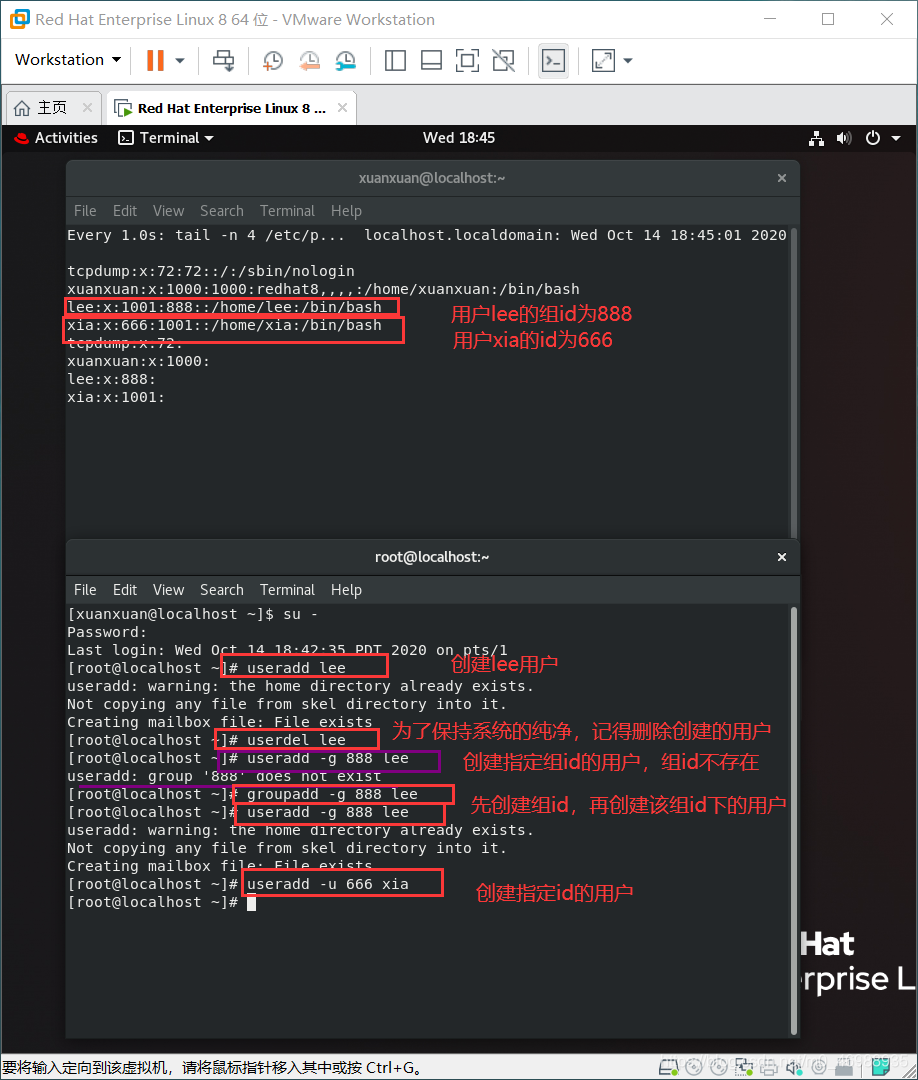
Task: Open Help menu in root@localhost terminal
Action: [346, 590]
